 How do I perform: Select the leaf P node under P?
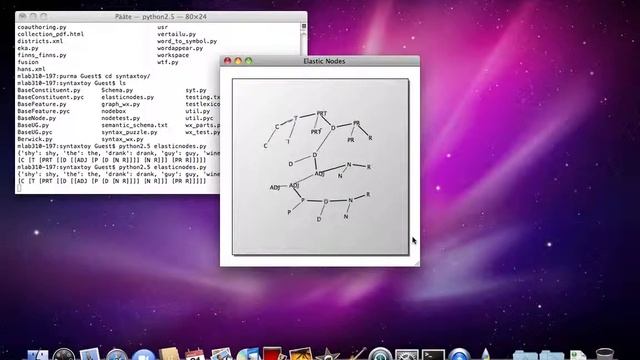coord(289,212)
